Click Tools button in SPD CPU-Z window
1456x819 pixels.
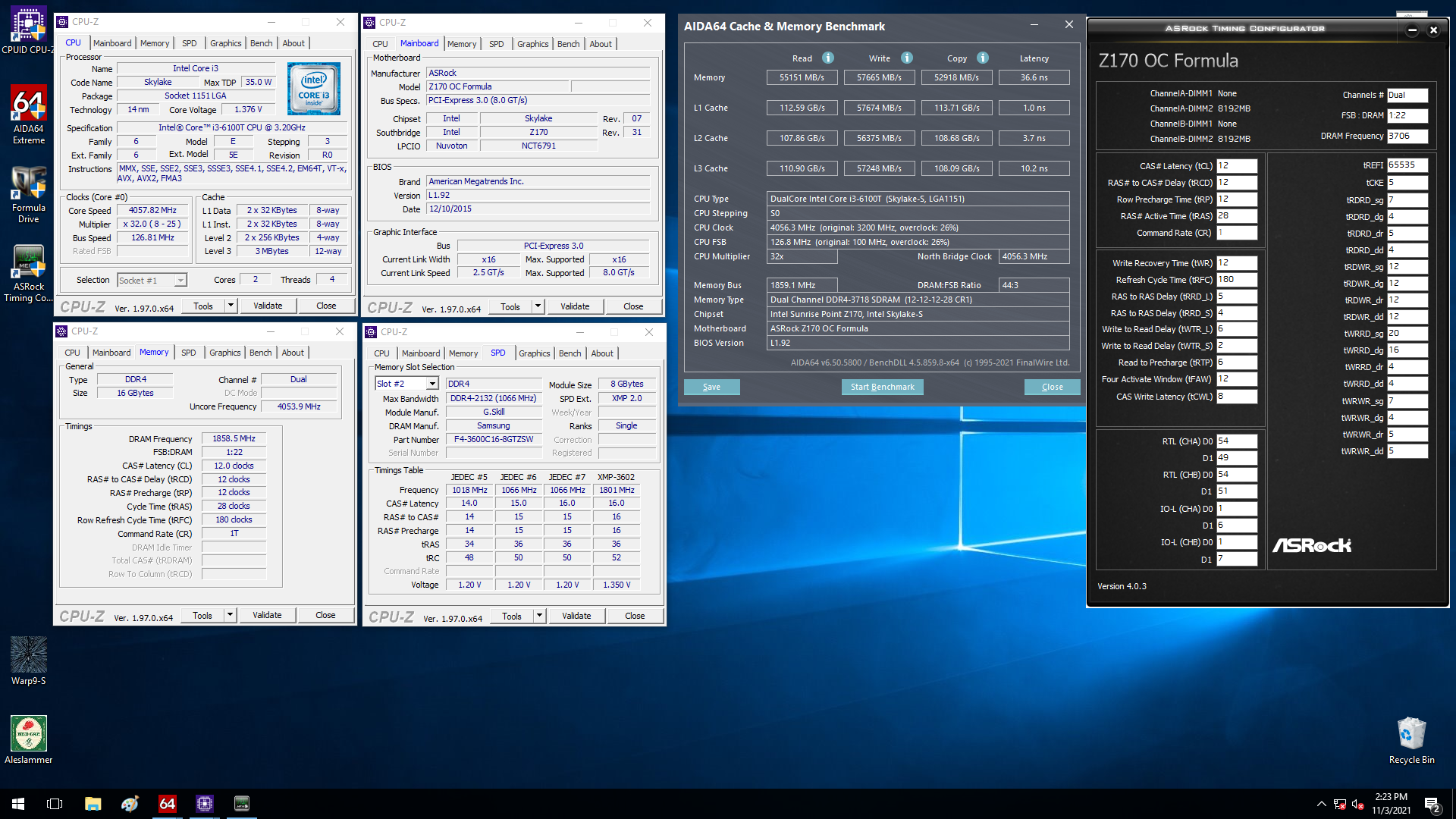point(512,616)
